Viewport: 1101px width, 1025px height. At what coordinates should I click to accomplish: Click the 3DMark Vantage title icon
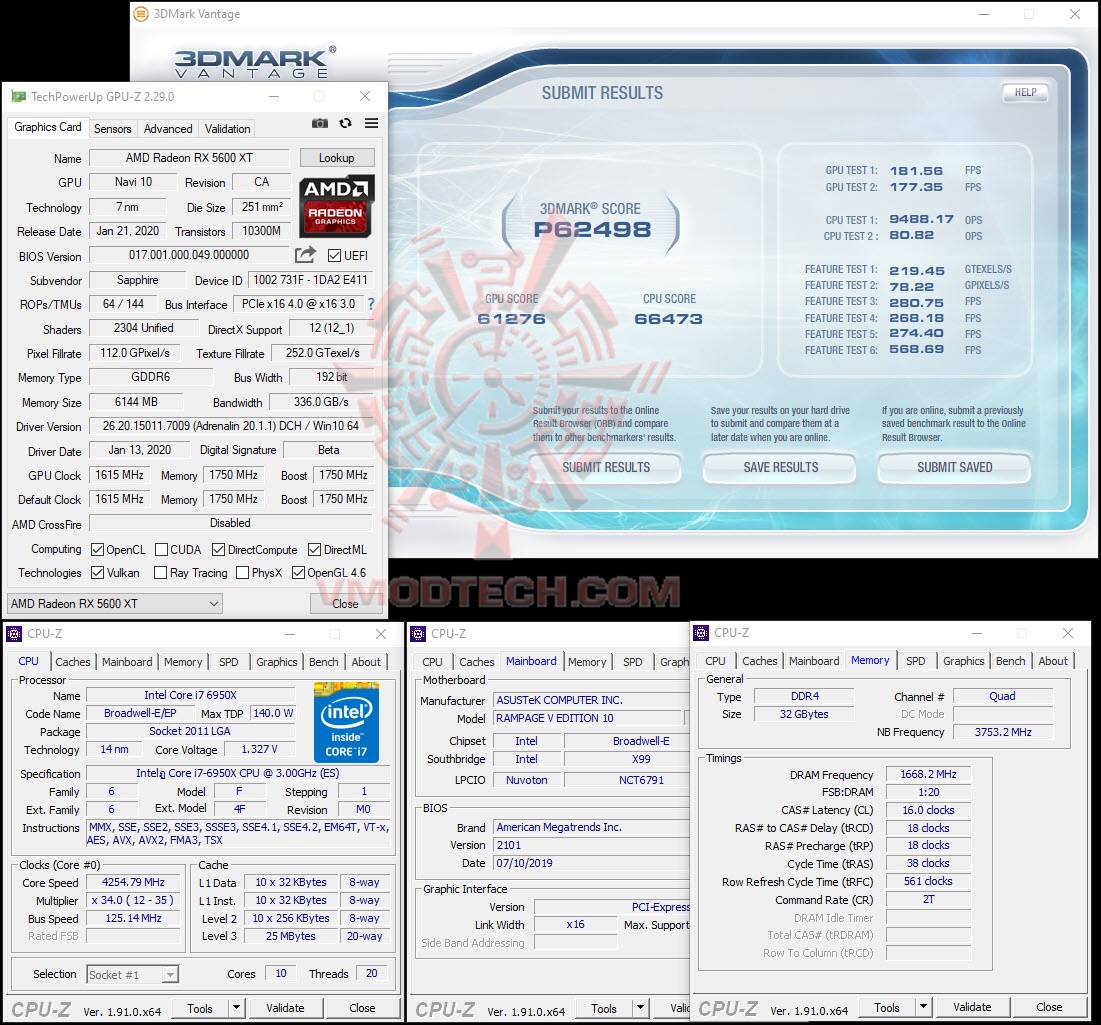point(141,13)
